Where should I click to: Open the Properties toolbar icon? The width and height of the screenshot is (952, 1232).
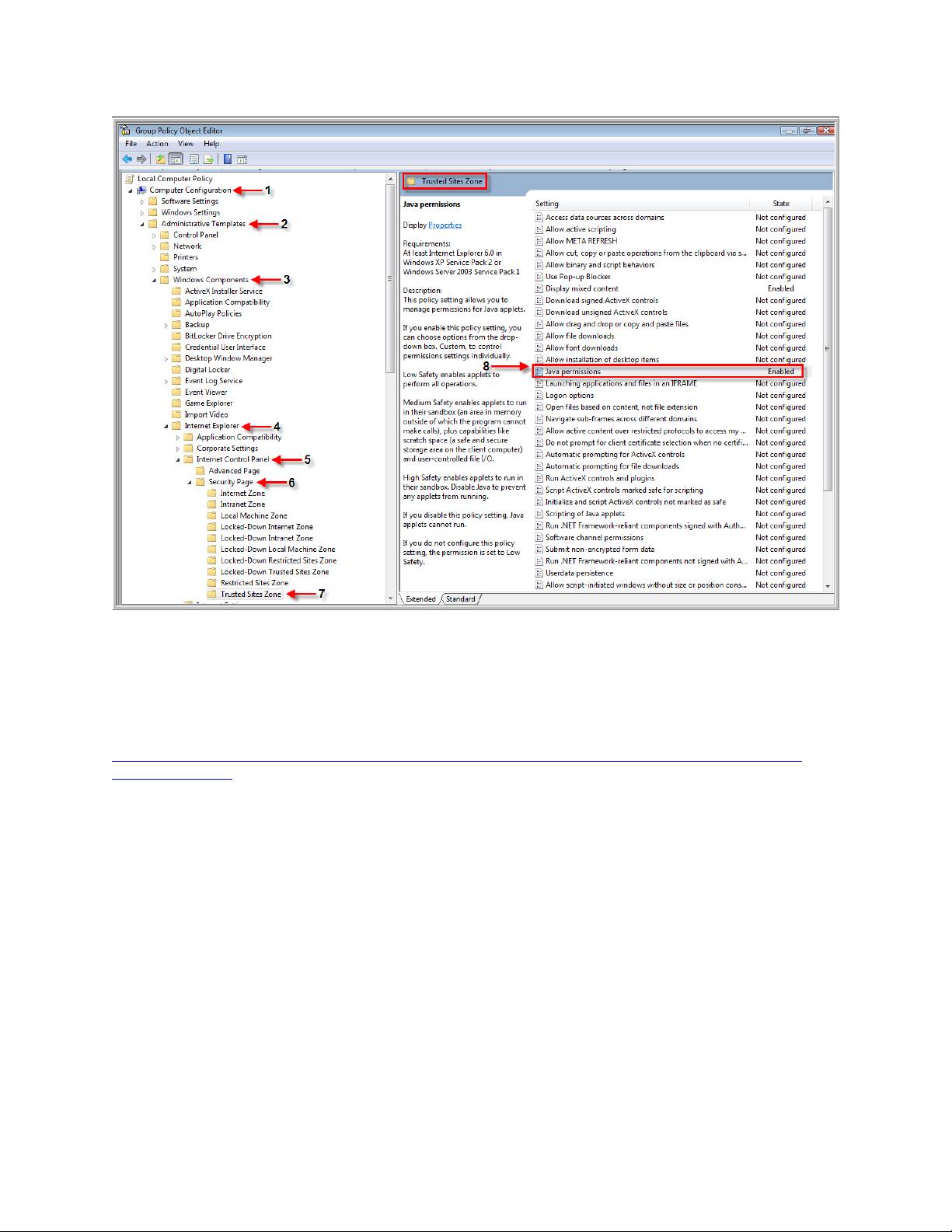coord(194,159)
